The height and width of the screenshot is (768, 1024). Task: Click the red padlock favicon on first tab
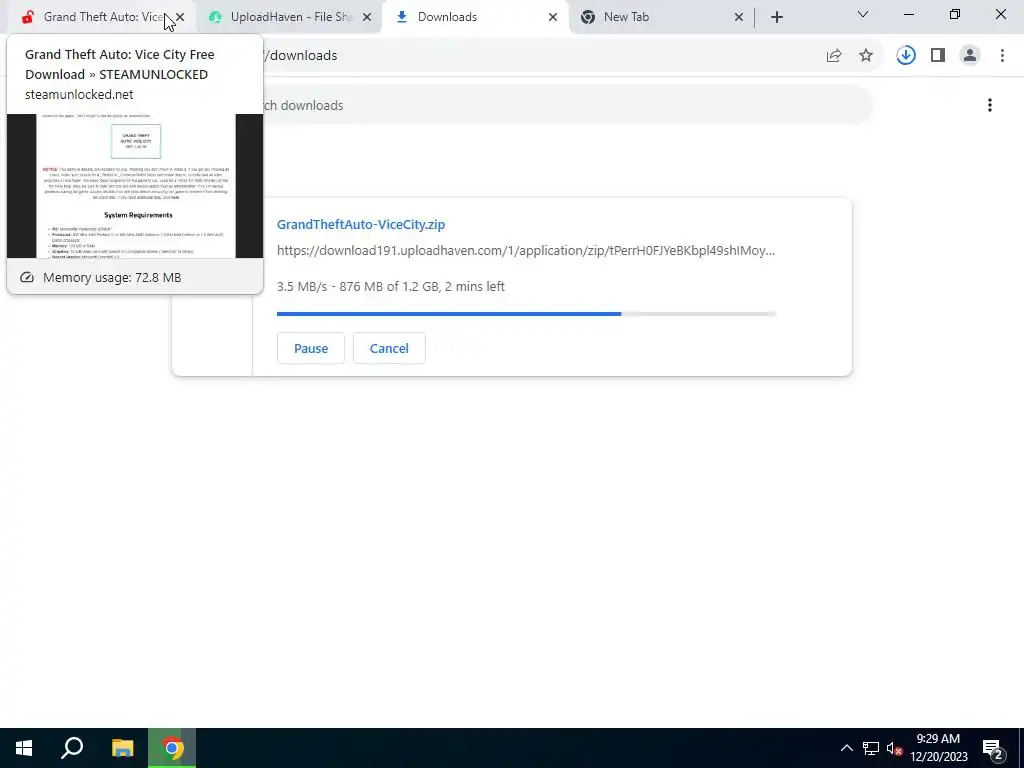[x=27, y=17]
